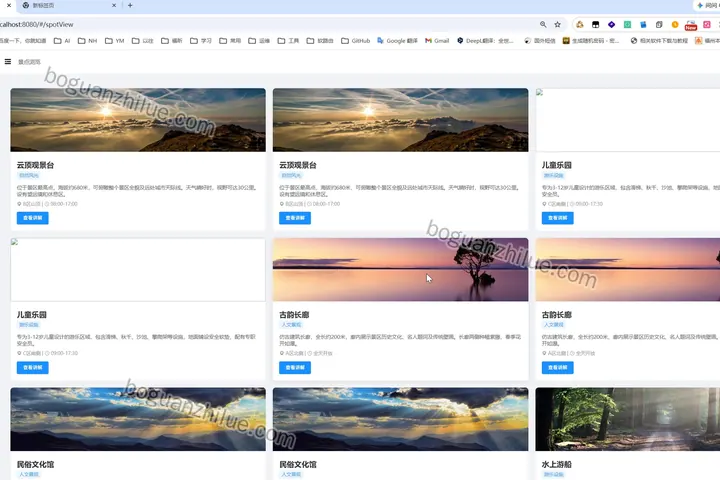Click location pin icon on left 云顶观景台 card
Screen dimensions: 720x480
pyautogui.click(x=19, y=204)
